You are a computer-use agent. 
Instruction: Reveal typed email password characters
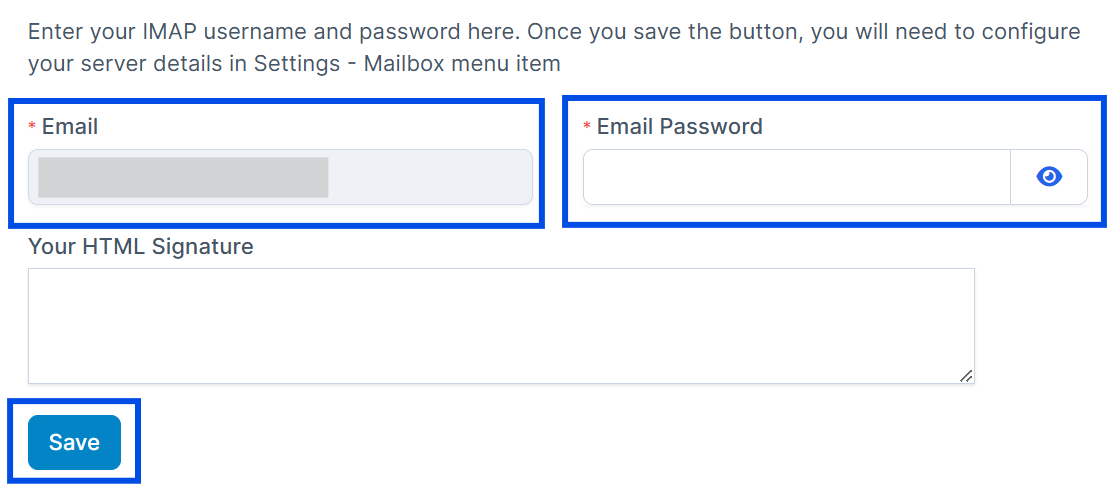click(1049, 177)
